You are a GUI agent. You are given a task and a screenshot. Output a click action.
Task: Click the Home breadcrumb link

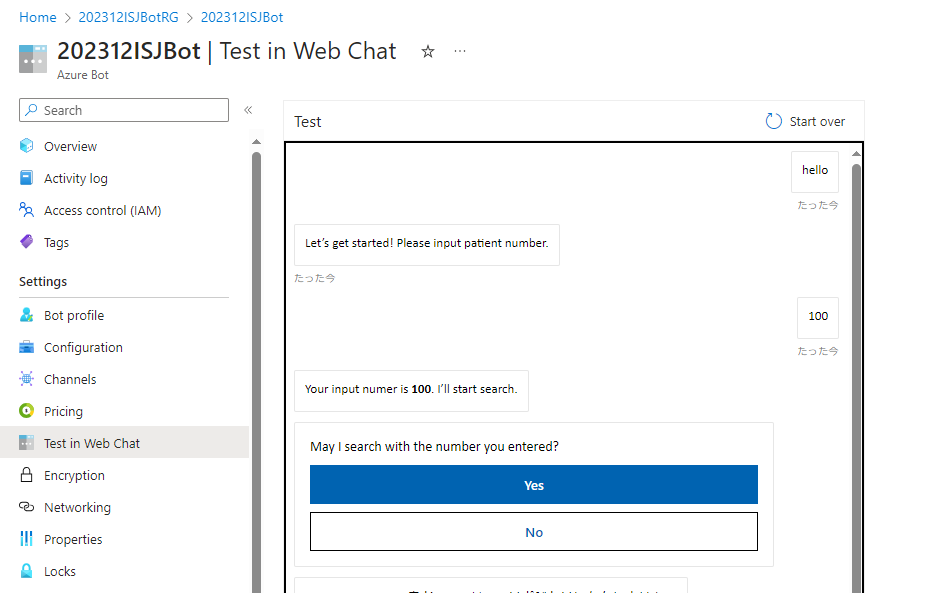38,17
